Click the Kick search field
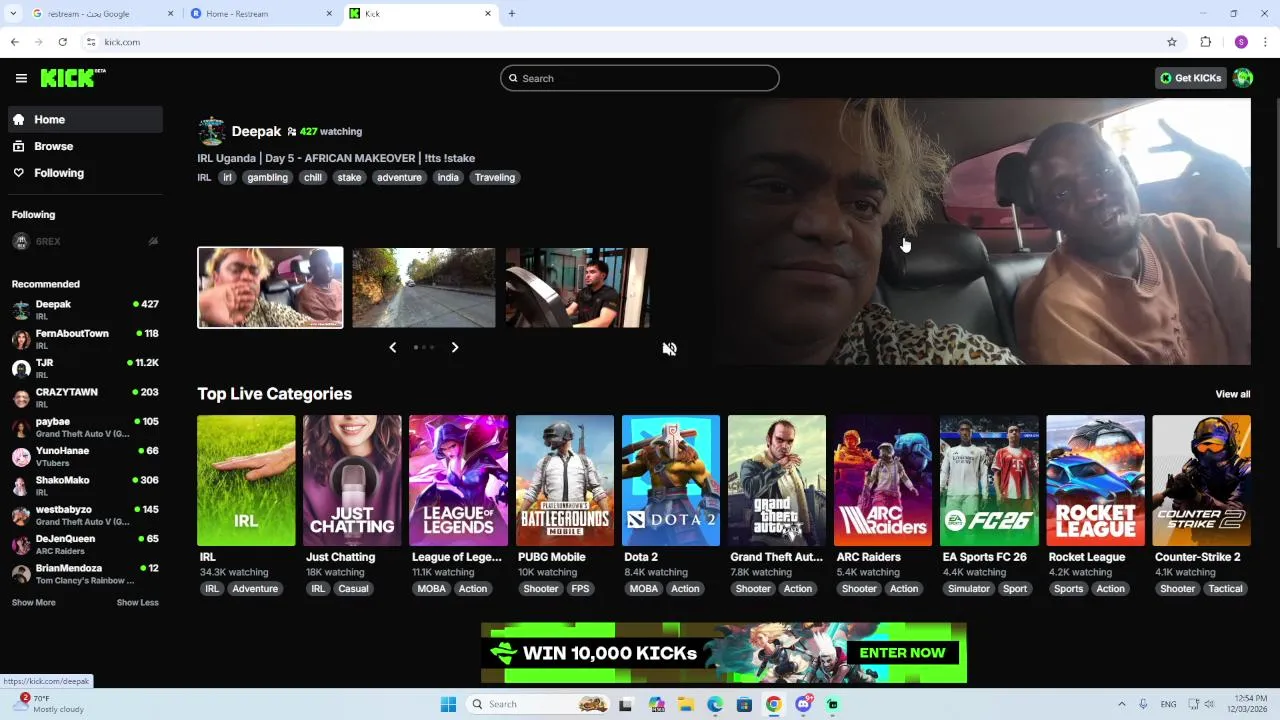The image size is (1280, 720). click(x=640, y=78)
